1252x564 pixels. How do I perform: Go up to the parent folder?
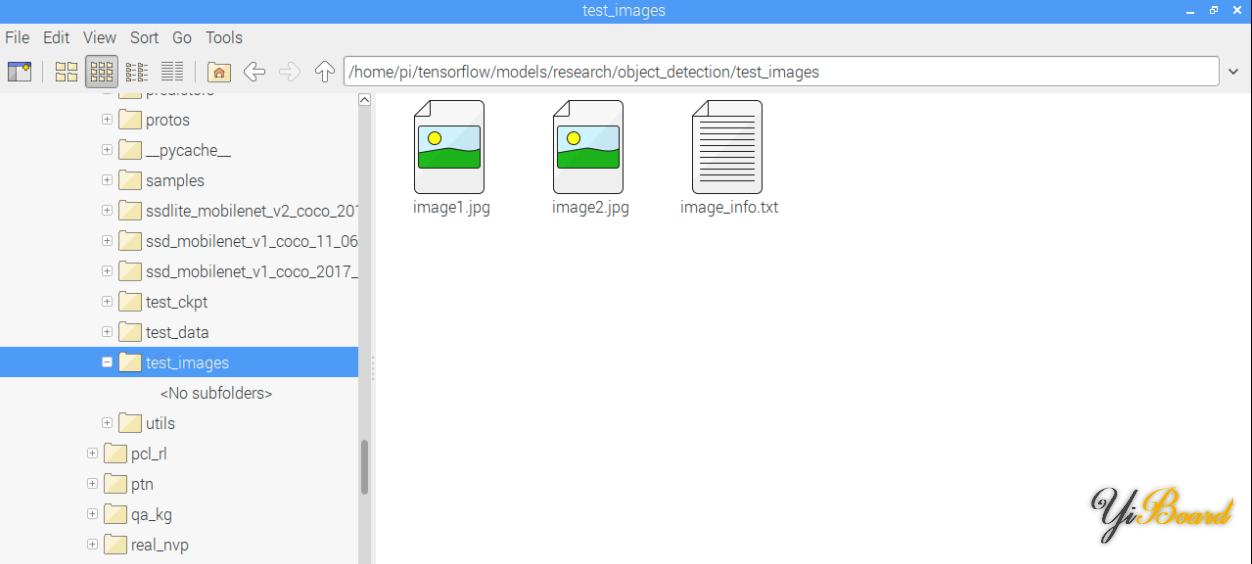coord(324,72)
